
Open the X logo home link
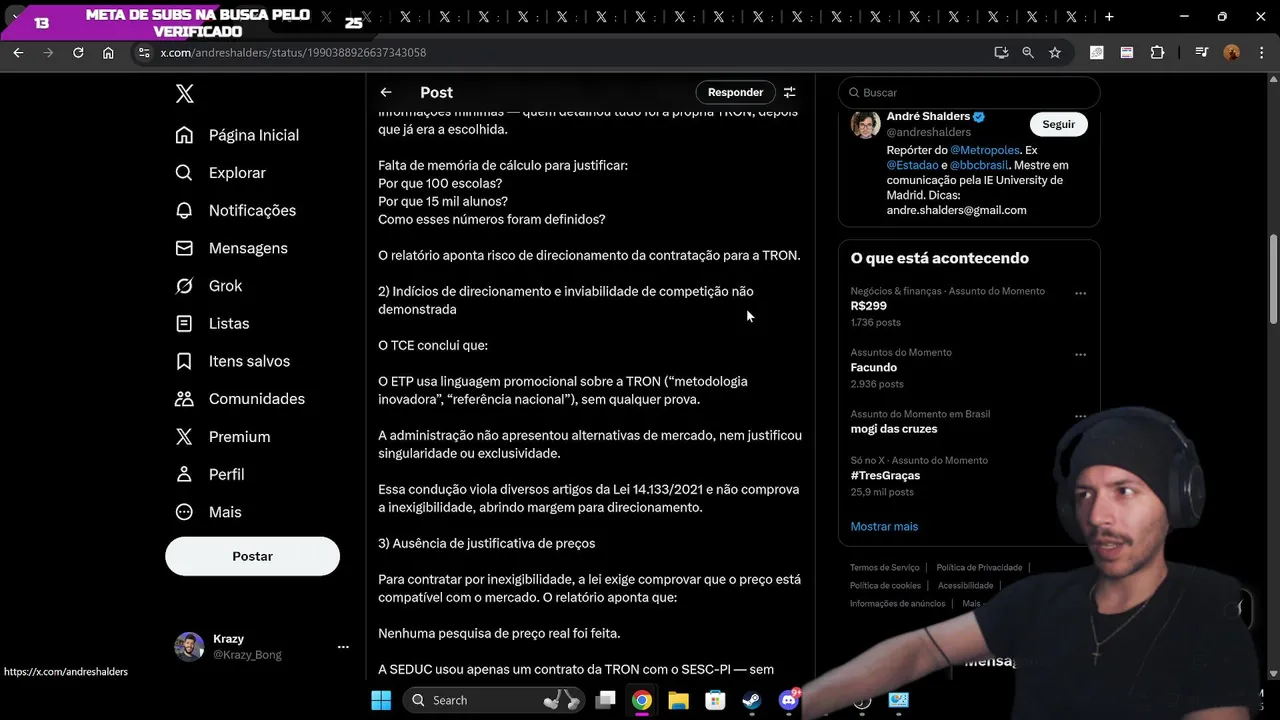point(184,94)
